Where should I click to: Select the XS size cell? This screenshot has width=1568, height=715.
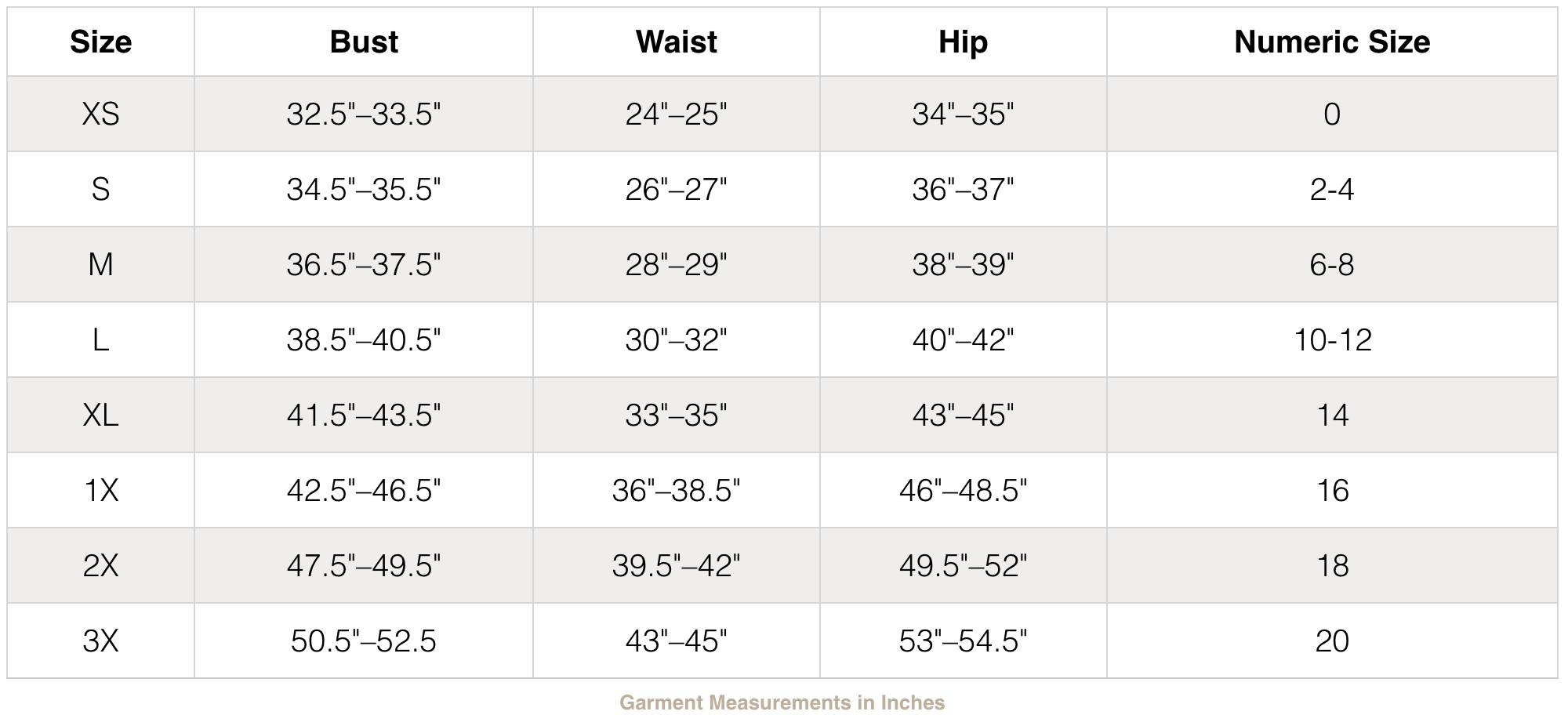(100, 114)
